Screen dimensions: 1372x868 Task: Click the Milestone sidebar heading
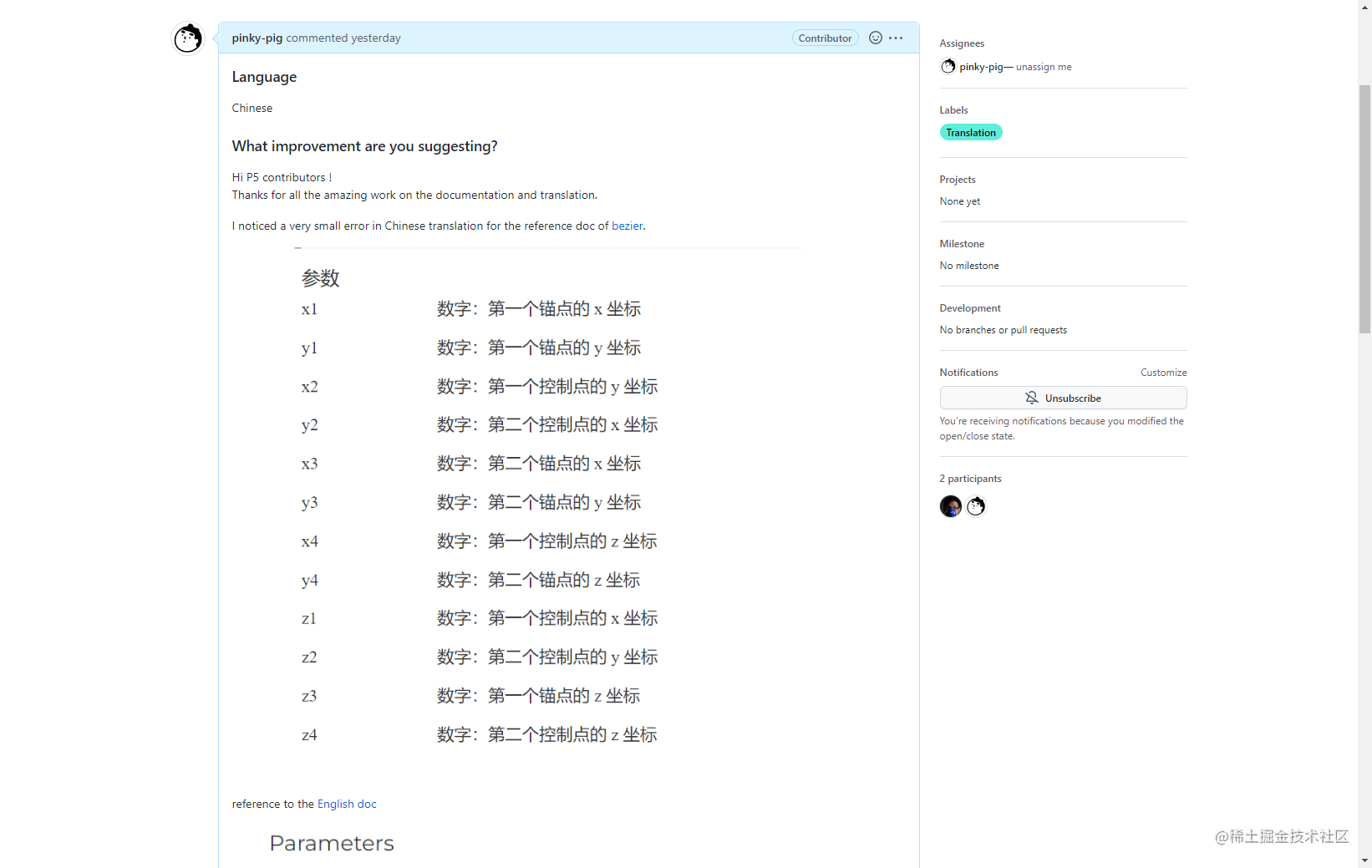click(962, 244)
